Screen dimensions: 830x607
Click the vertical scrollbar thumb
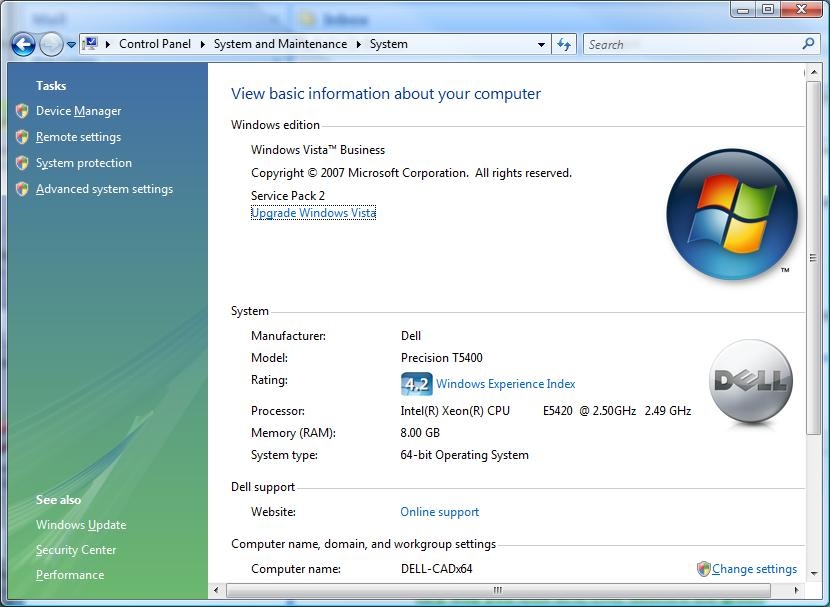(813, 258)
